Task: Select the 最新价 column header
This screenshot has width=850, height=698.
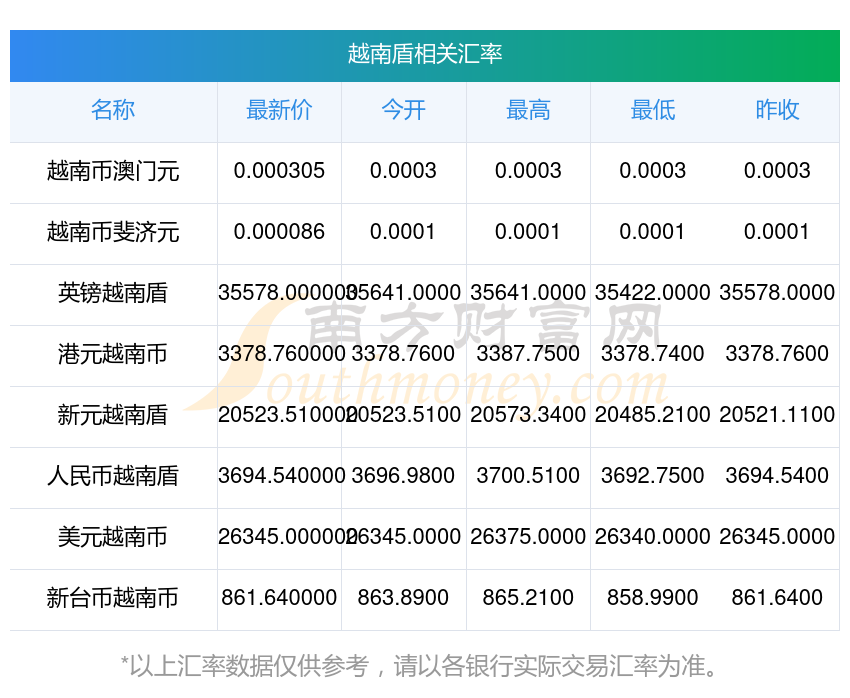Action: point(279,110)
